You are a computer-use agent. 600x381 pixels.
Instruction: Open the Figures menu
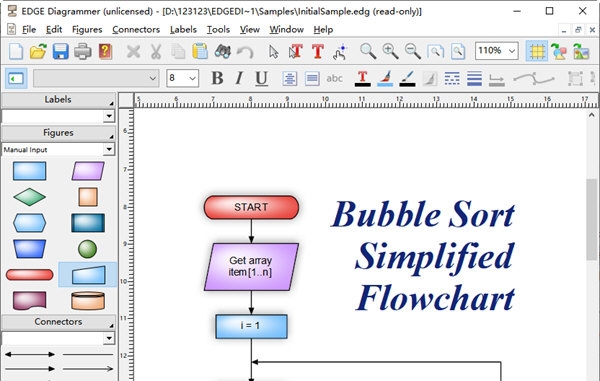click(x=87, y=29)
